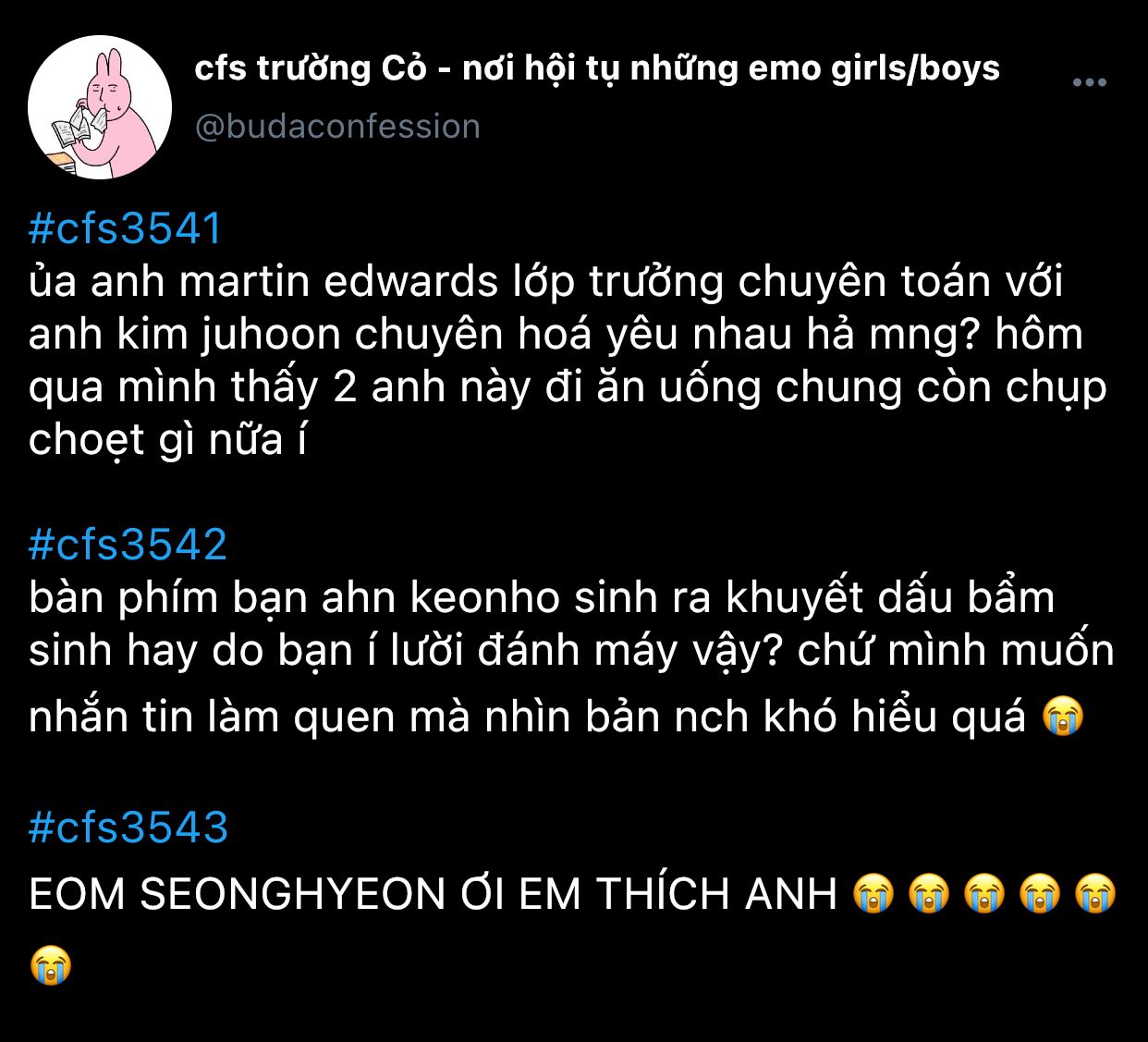Click the fourth crying emoji in the row of five
This screenshot has height=1042, width=1148.
(x=1040, y=894)
